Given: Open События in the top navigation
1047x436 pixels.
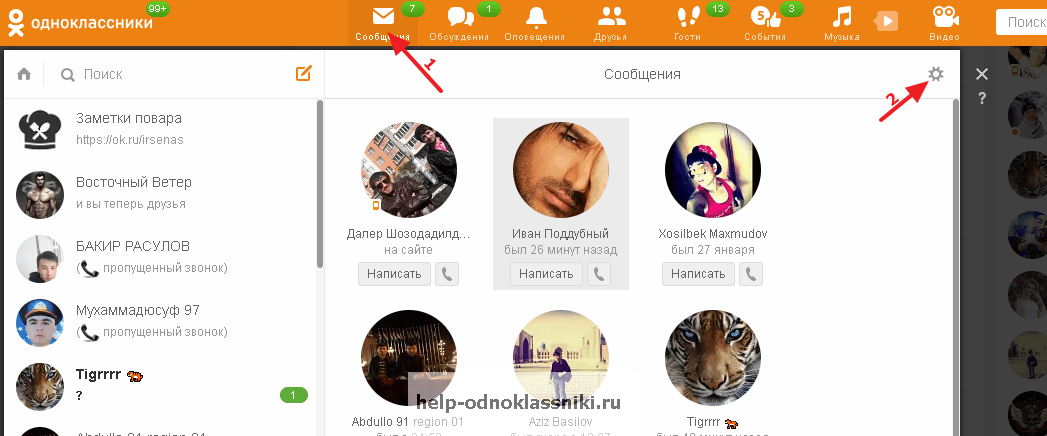Looking at the screenshot, I should pyautogui.click(x=765, y=23).
